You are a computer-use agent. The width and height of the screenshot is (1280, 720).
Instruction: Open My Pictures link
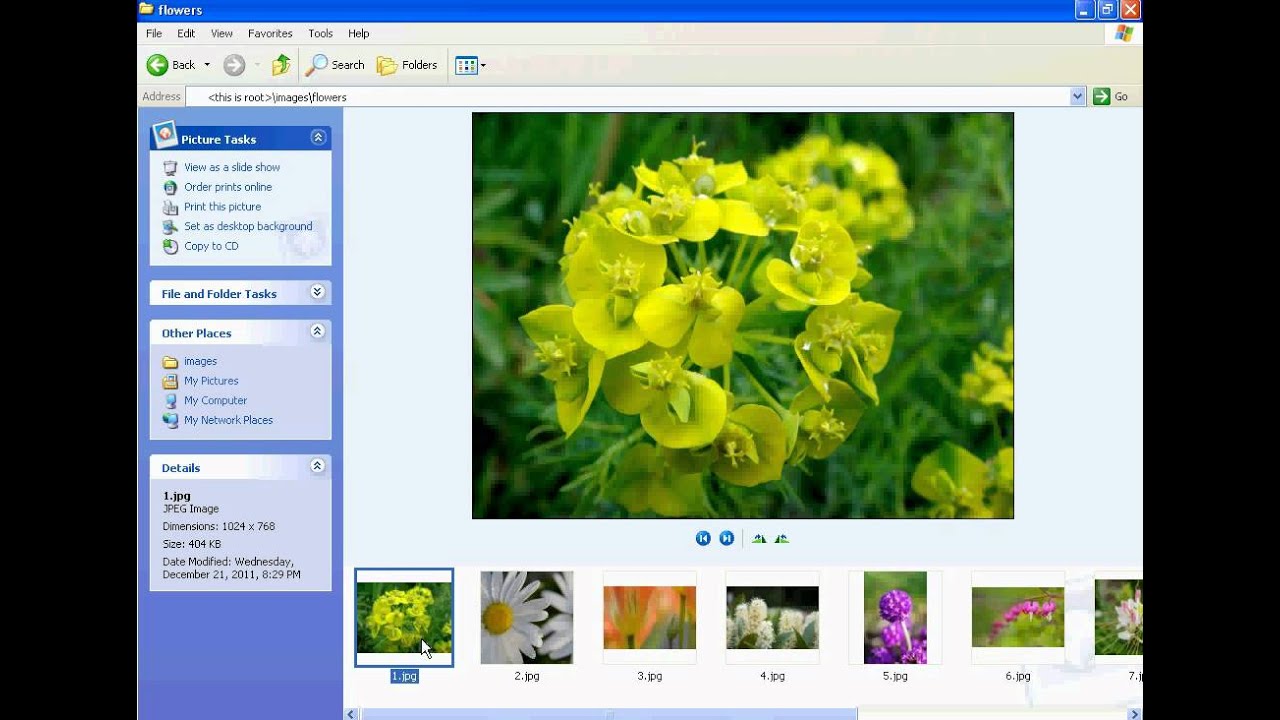211,381
